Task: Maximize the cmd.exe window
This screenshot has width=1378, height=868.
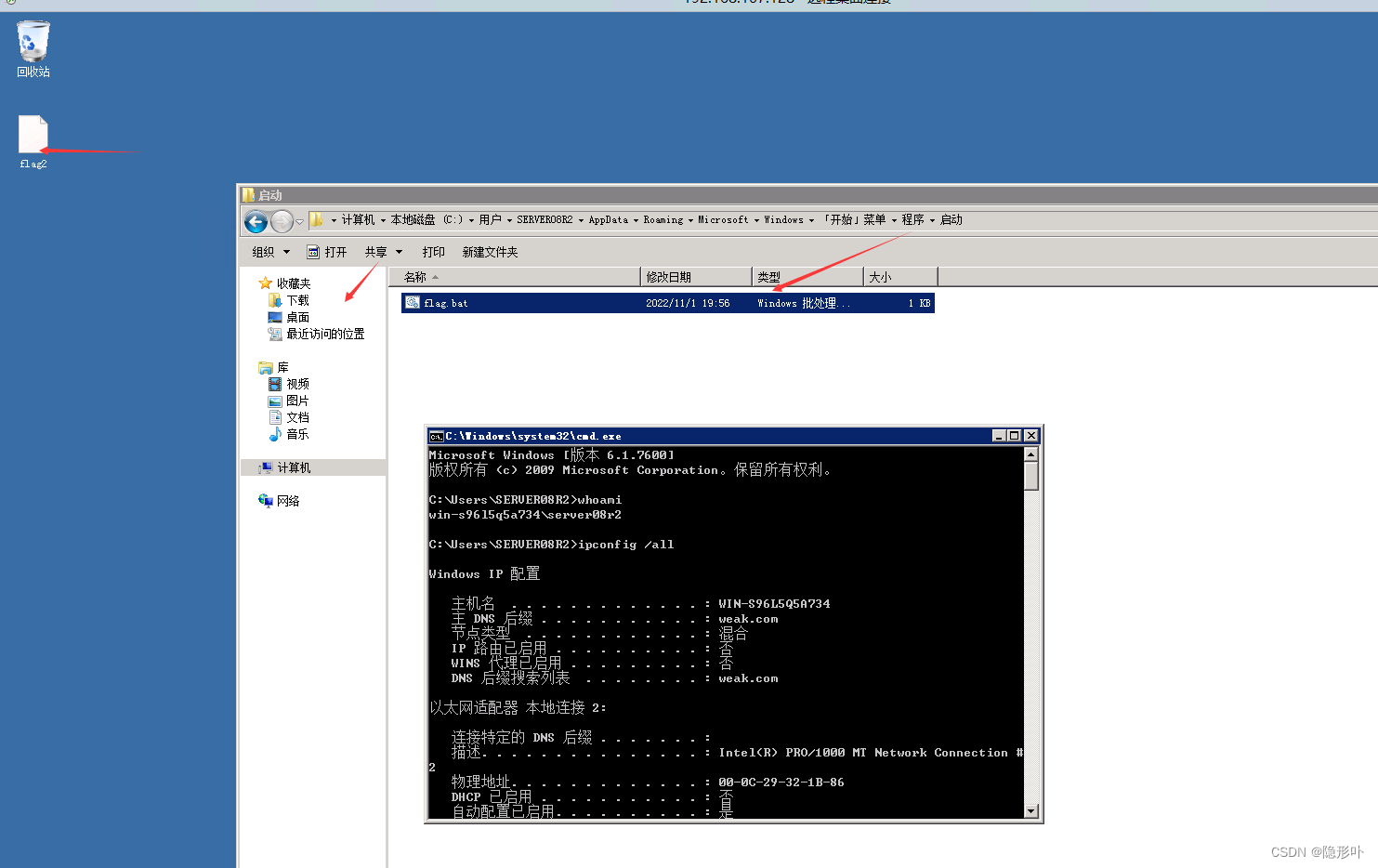Action: (1014, 436)
